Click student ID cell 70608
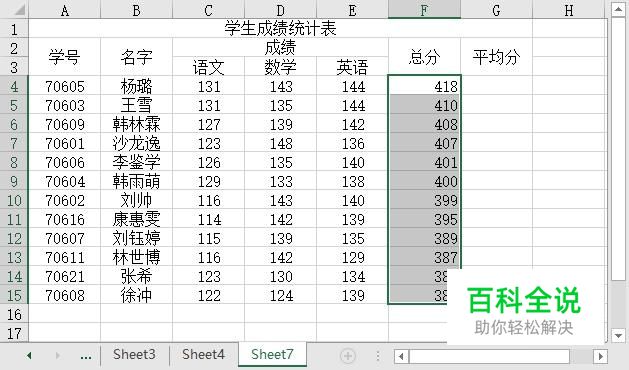The width and height of the screenshot is (629, 370). point(65,295)
